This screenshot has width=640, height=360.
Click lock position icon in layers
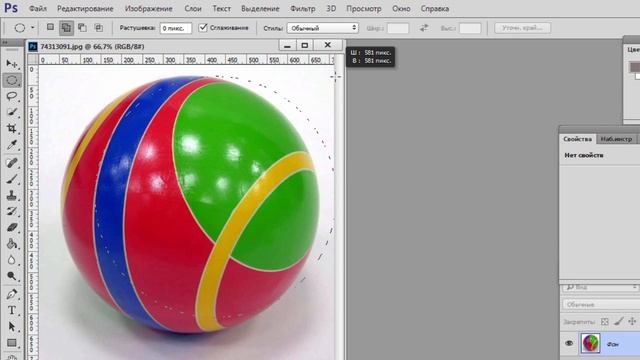coord(632,322)
